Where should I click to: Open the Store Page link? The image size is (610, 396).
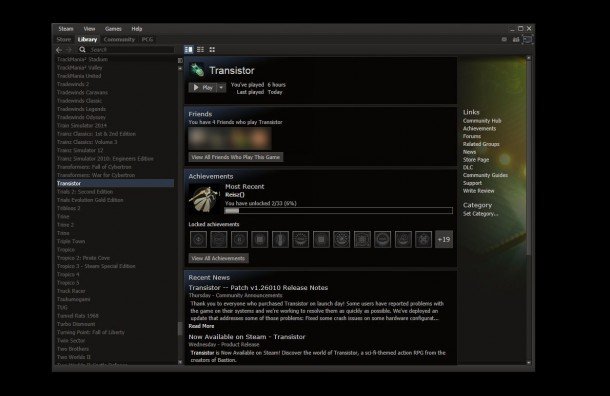tap(476, 160)
